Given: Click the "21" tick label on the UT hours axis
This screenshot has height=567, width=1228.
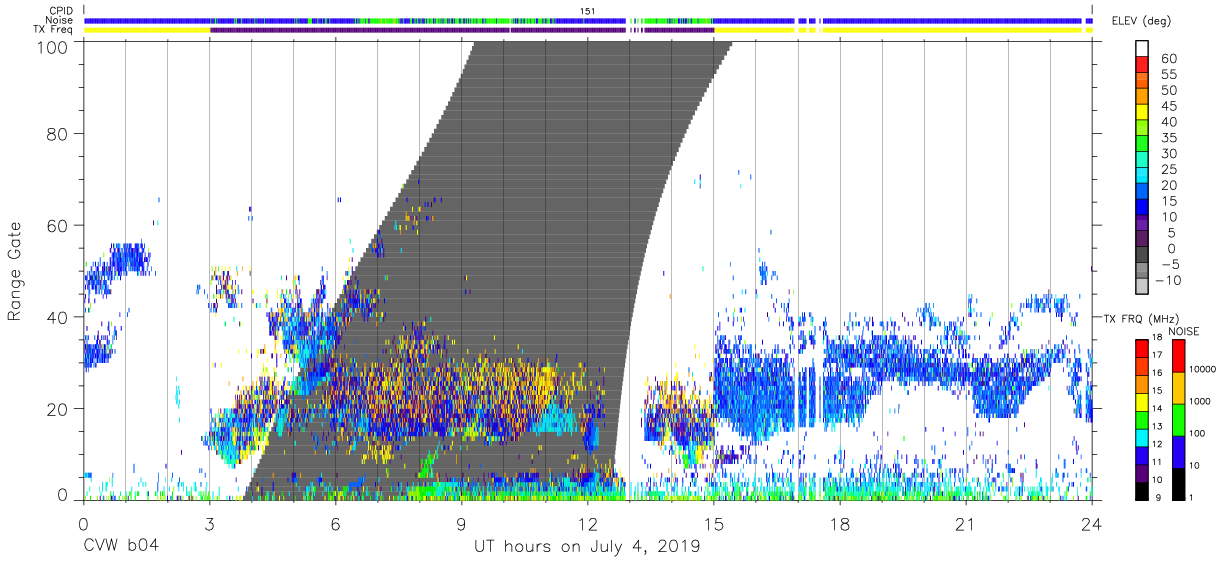Looking at the screenshot, I should point(966,524).
